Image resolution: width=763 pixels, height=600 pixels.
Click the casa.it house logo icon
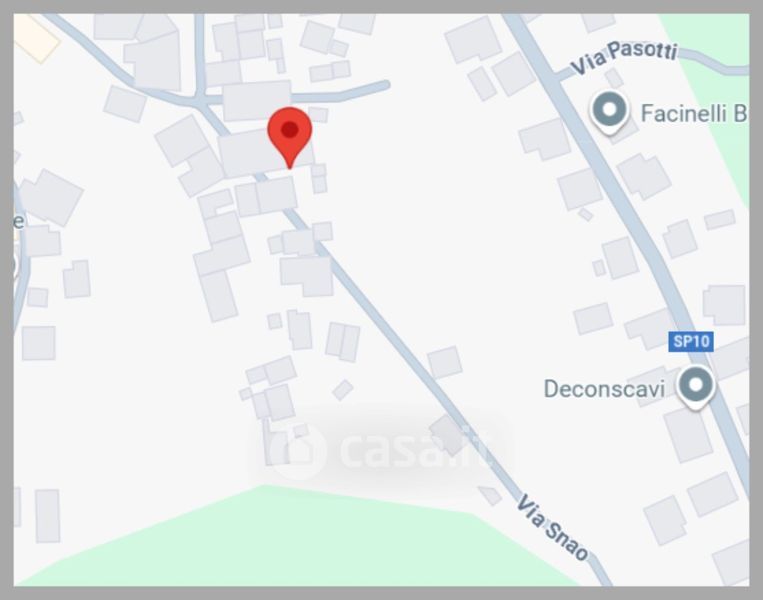pyautogui.click(x=297, y=450)
